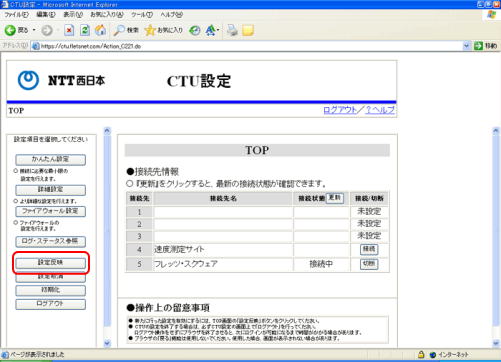
Task: Click the Refresh page icon
Action: [x=85, y=30]
